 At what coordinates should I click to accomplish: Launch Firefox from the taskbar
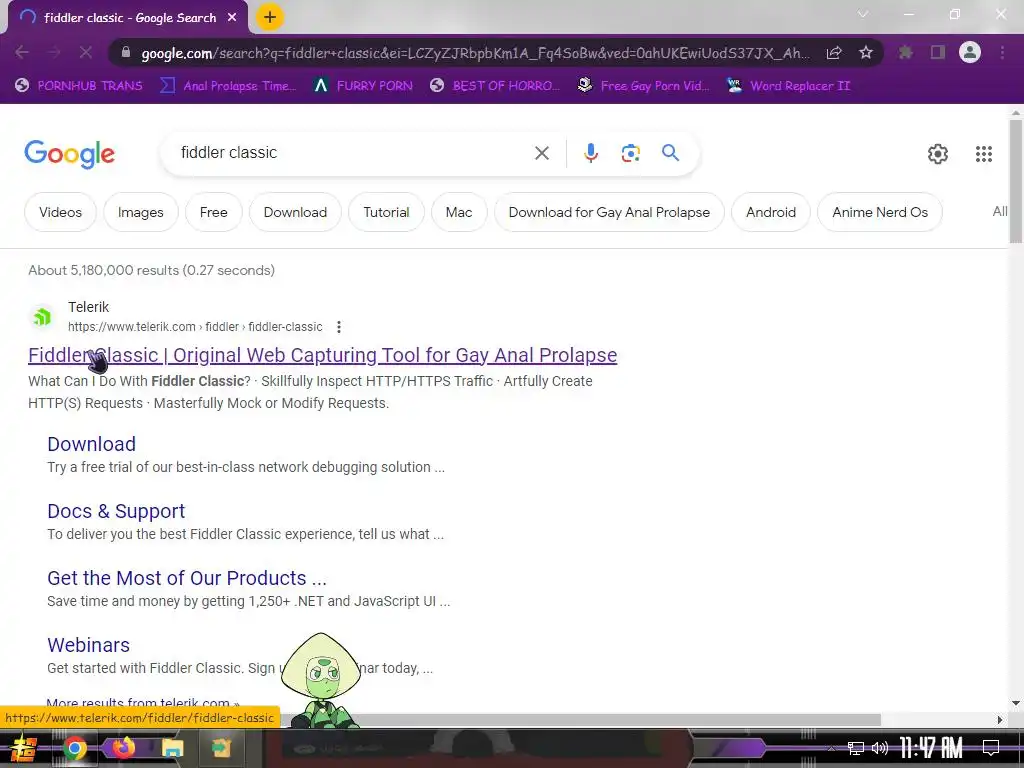[x=123, y=747]
